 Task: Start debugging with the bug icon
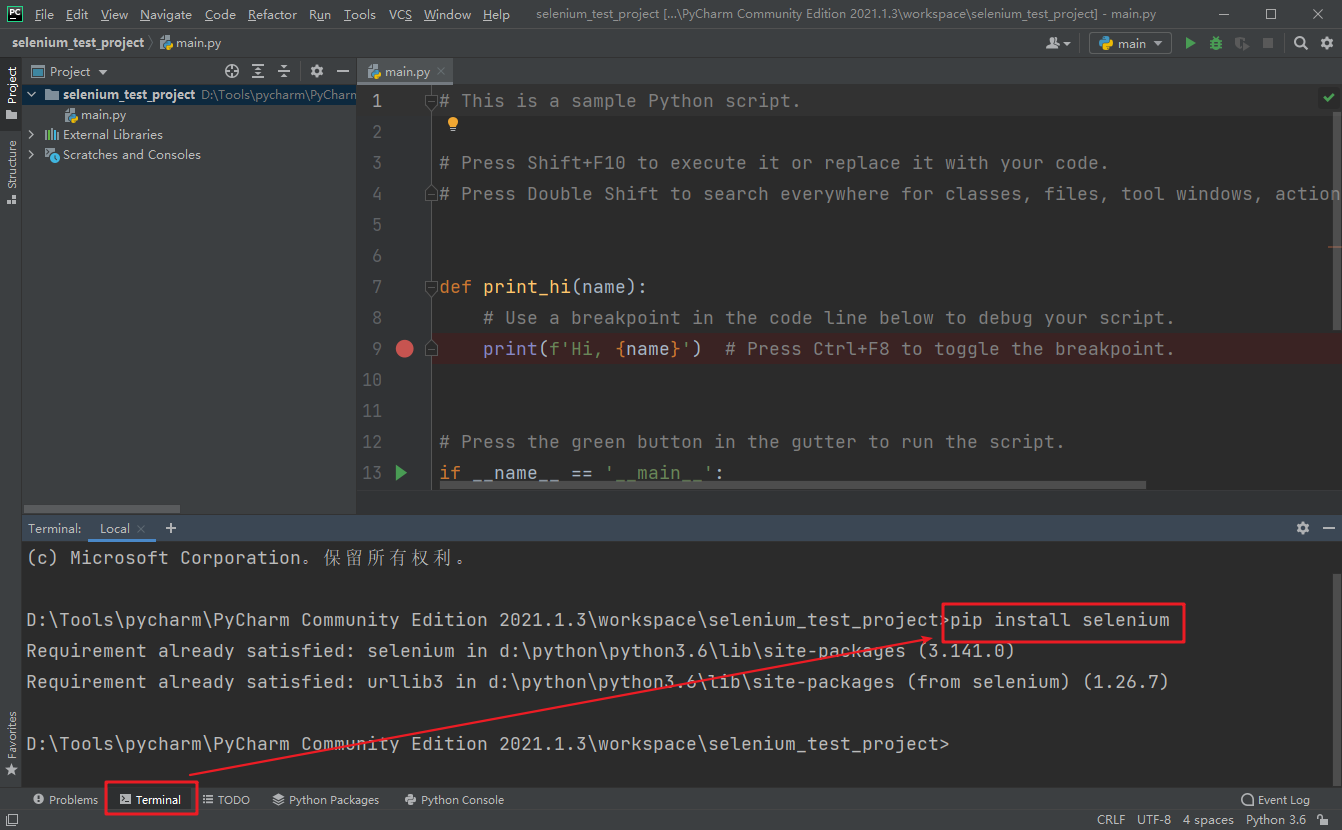(1216, 43)
